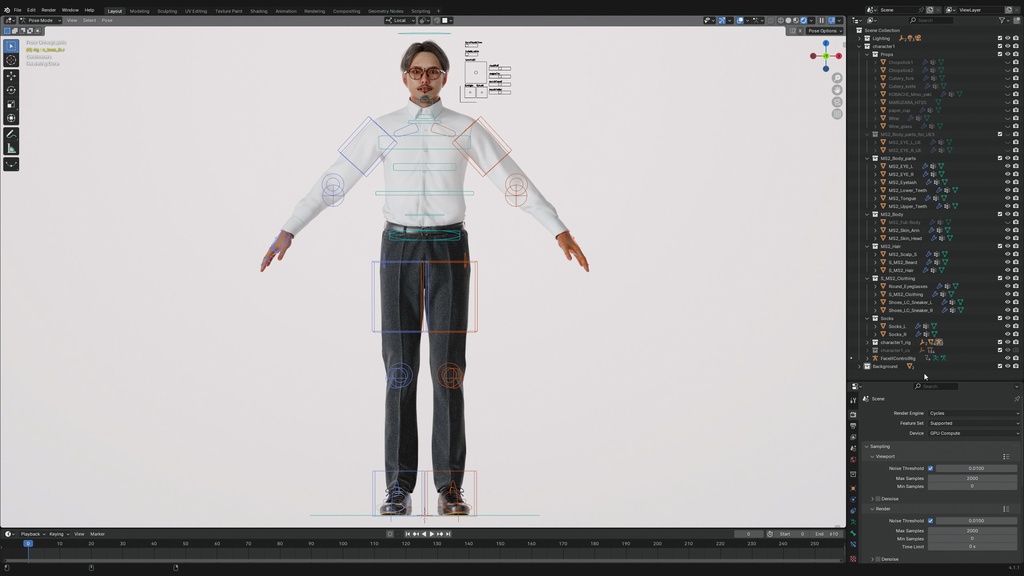
Task: Open the Pose menu in the viewport header
Action: [x=107, y=19]
